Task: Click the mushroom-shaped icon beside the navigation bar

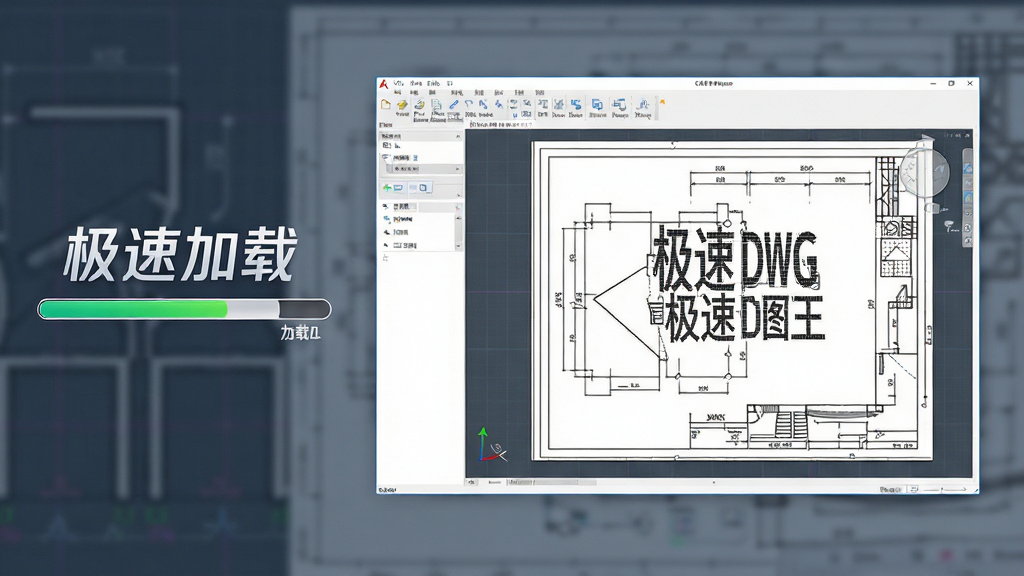Action: 949,226
